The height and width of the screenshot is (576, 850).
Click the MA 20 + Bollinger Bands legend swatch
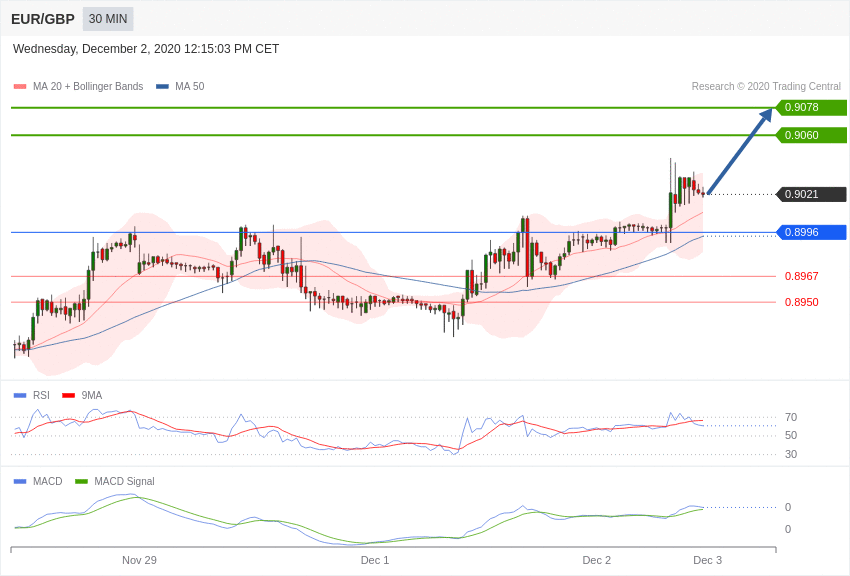point(20,86)
